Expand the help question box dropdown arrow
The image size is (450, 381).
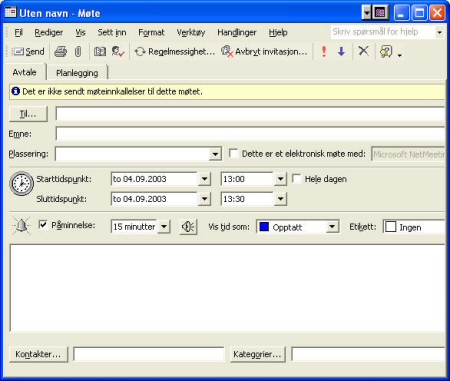[x=439, y=32]
